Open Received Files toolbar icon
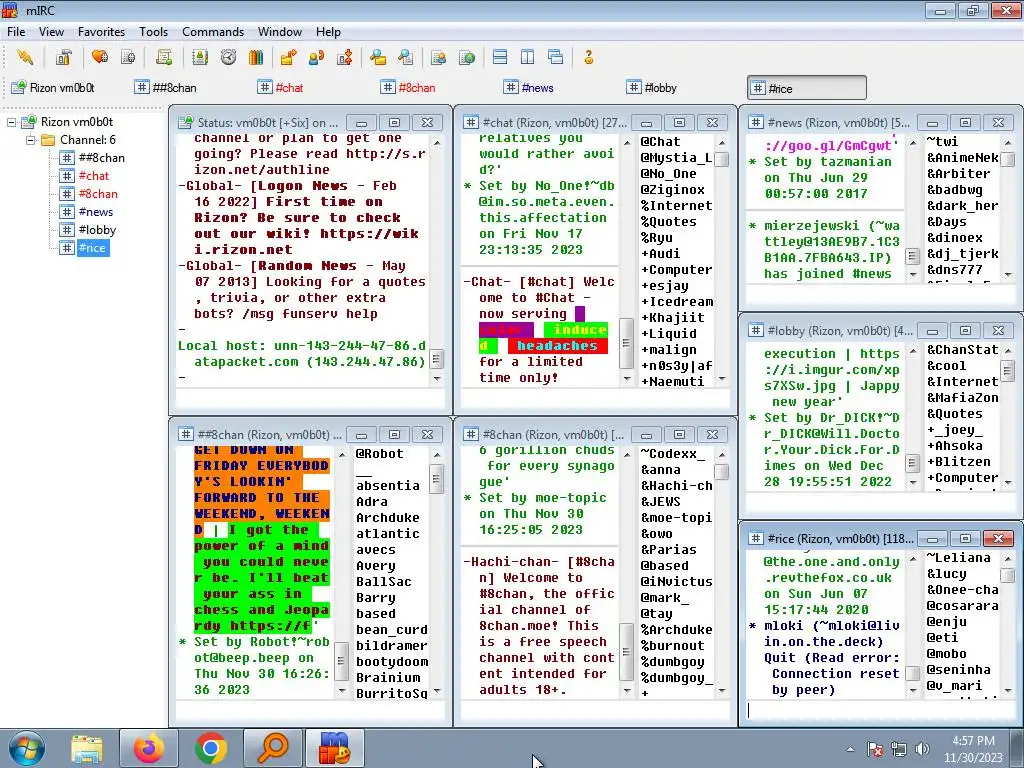 click(x=377, y=57)
